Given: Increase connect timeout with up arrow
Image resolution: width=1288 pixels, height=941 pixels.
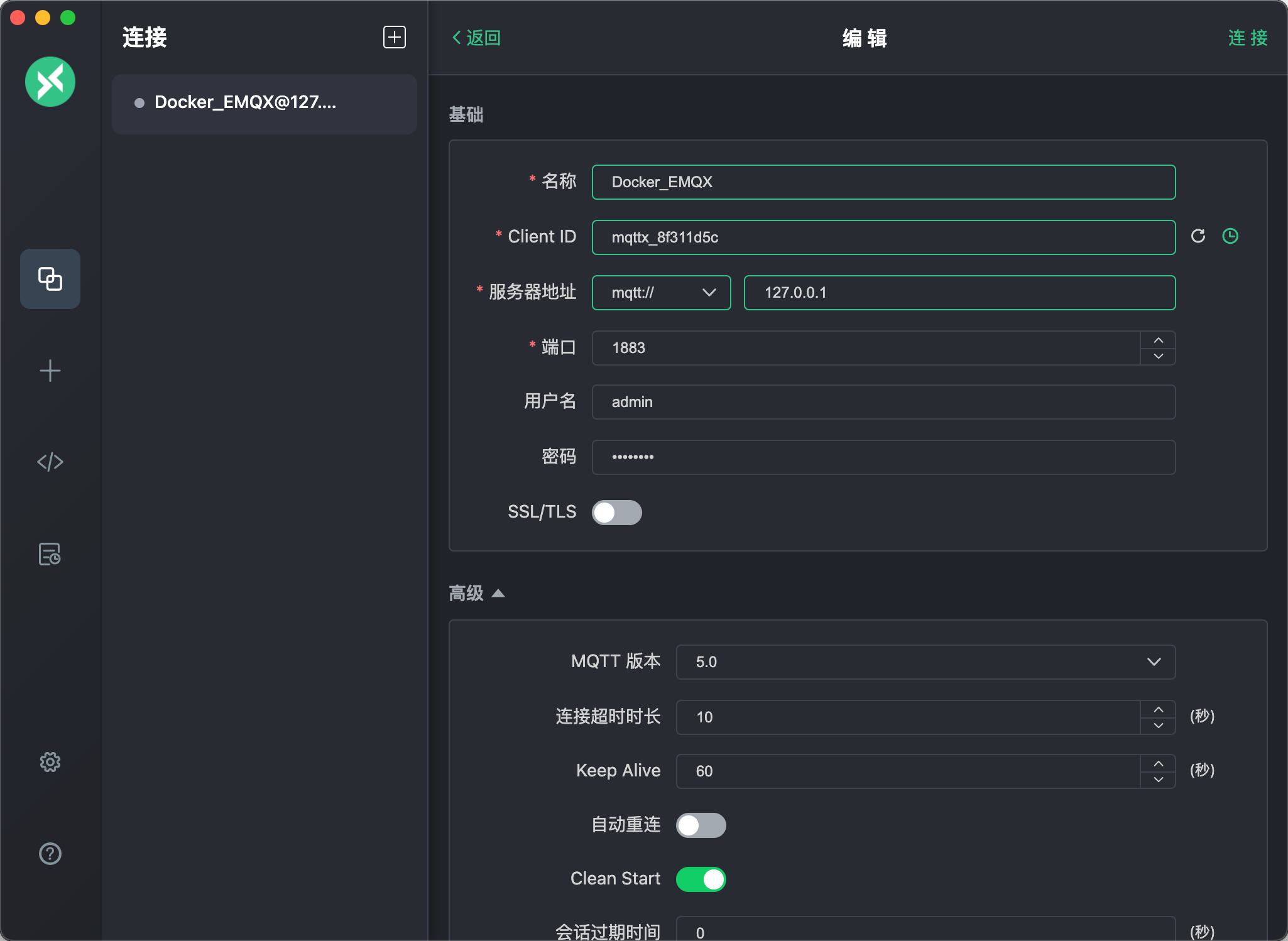Looking at the screenshot, I should (1159, 709).
